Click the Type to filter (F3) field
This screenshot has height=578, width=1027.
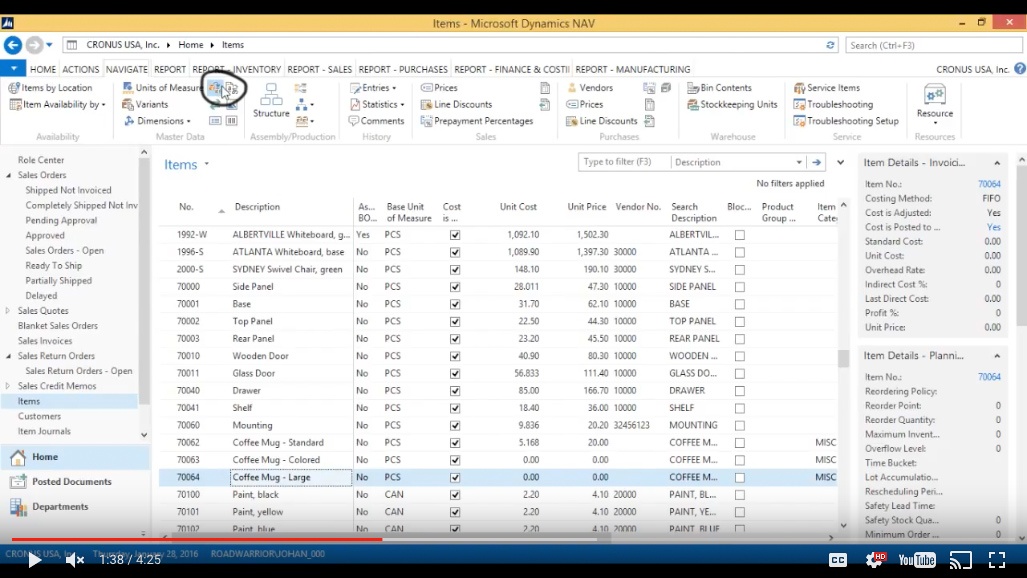624,162
